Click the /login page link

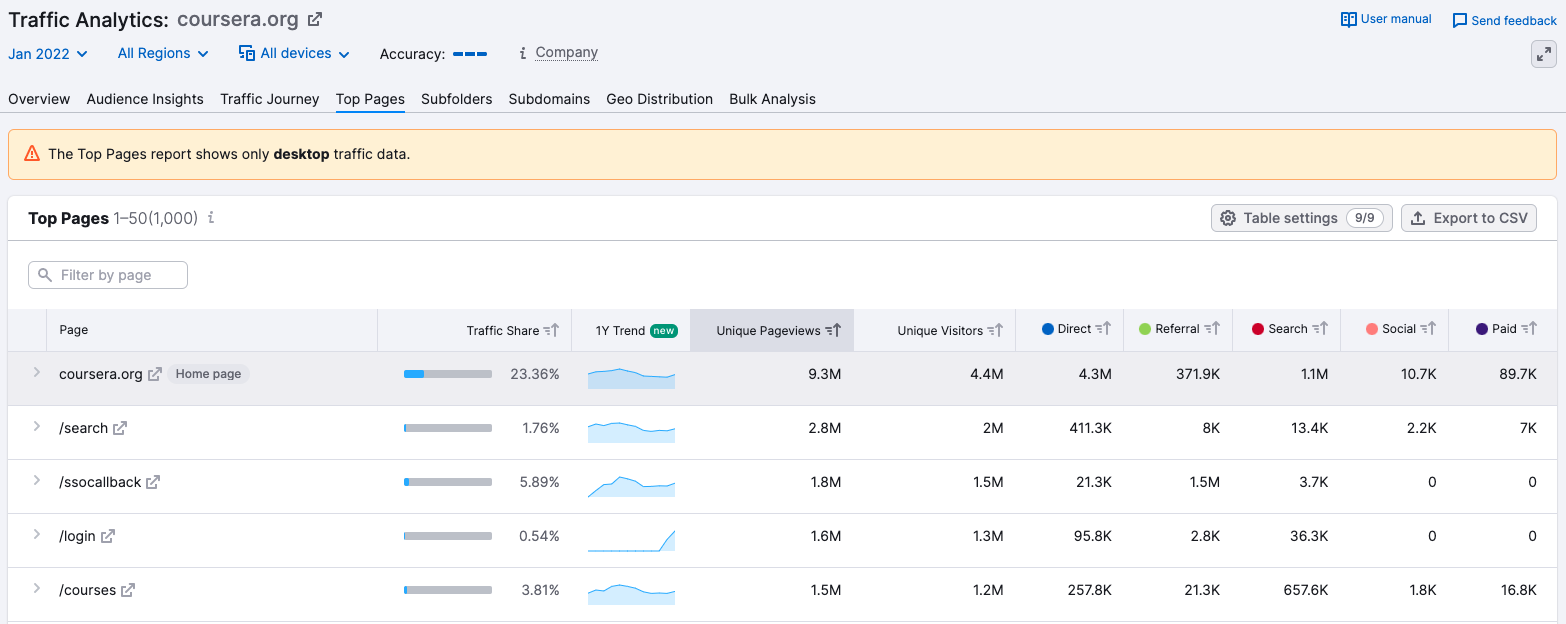tap(77, 536)
